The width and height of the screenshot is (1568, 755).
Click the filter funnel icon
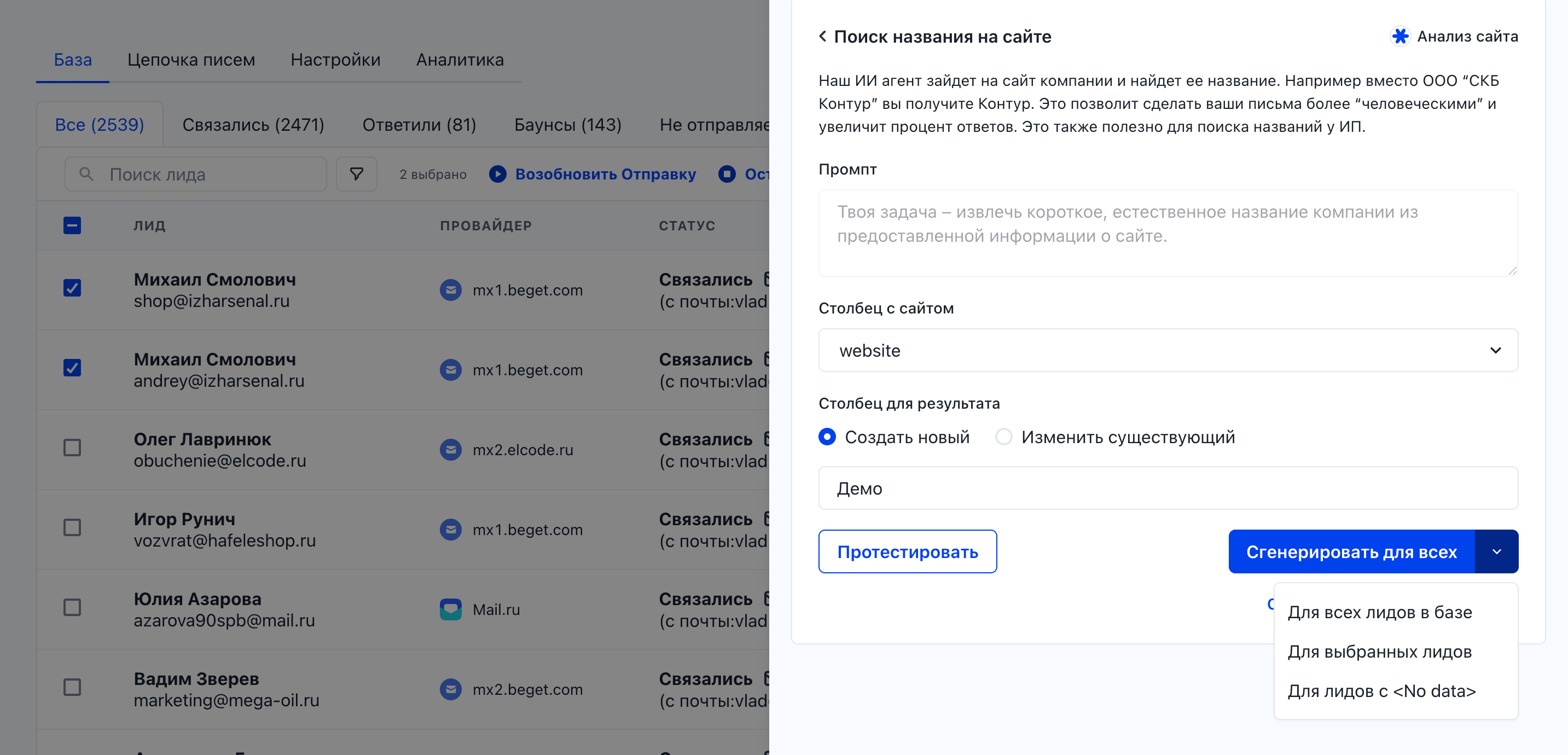click(x=357, y=174)
